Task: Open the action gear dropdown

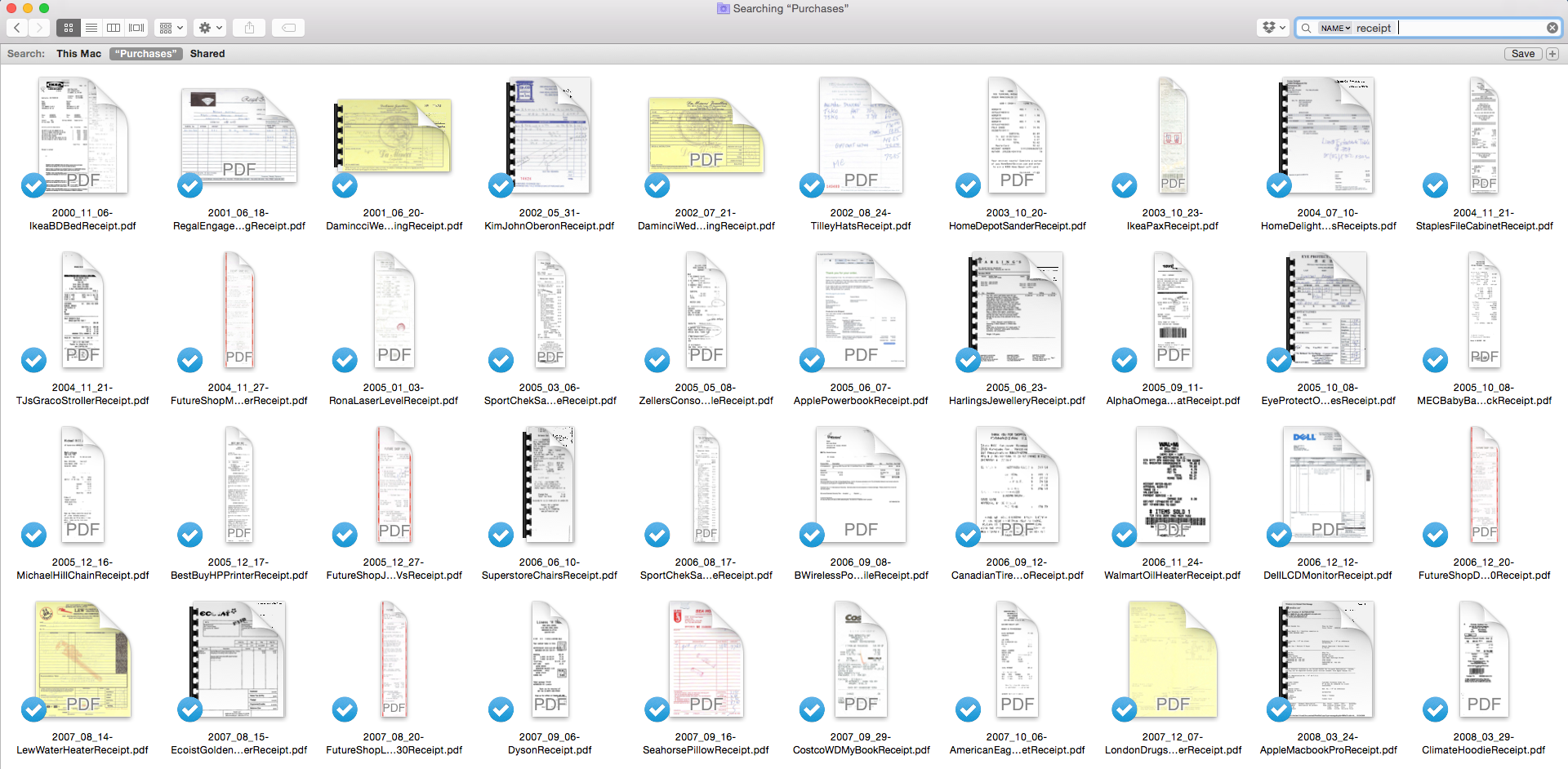Action: point(209,27)
